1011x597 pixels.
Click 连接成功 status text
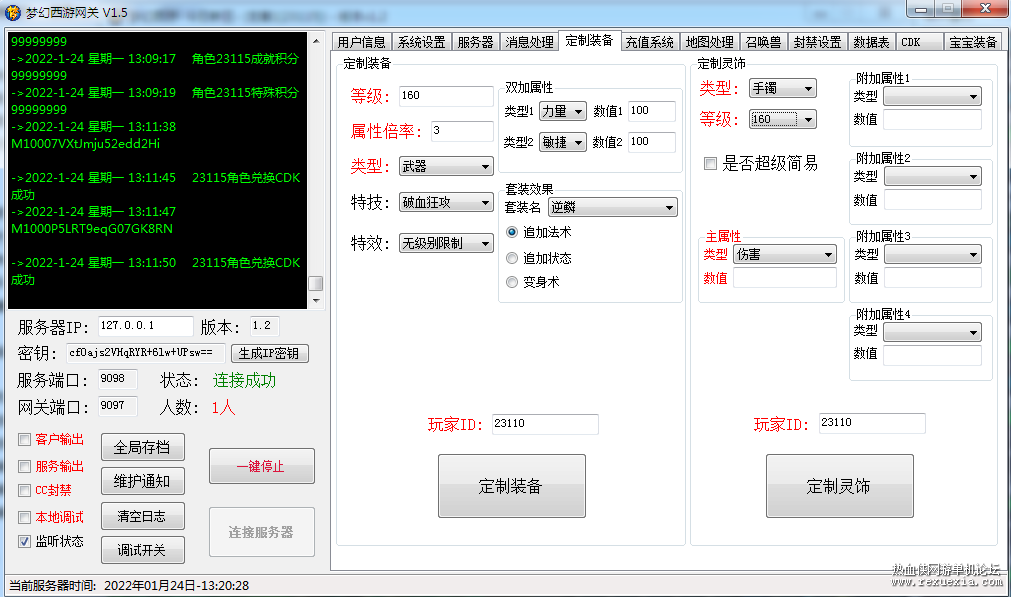tap(244, 380)
